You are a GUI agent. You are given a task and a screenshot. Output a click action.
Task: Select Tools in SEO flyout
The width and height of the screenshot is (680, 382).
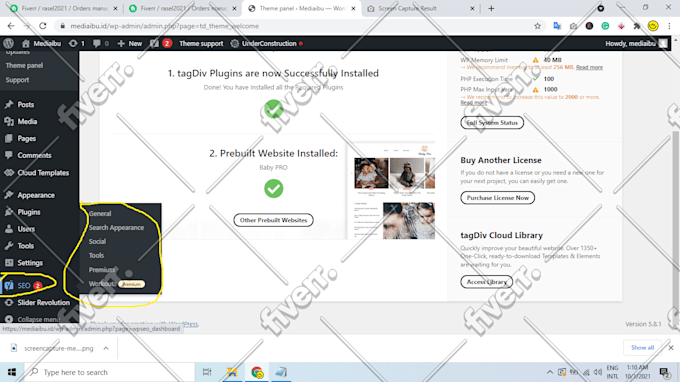click(x=96, y=255)
